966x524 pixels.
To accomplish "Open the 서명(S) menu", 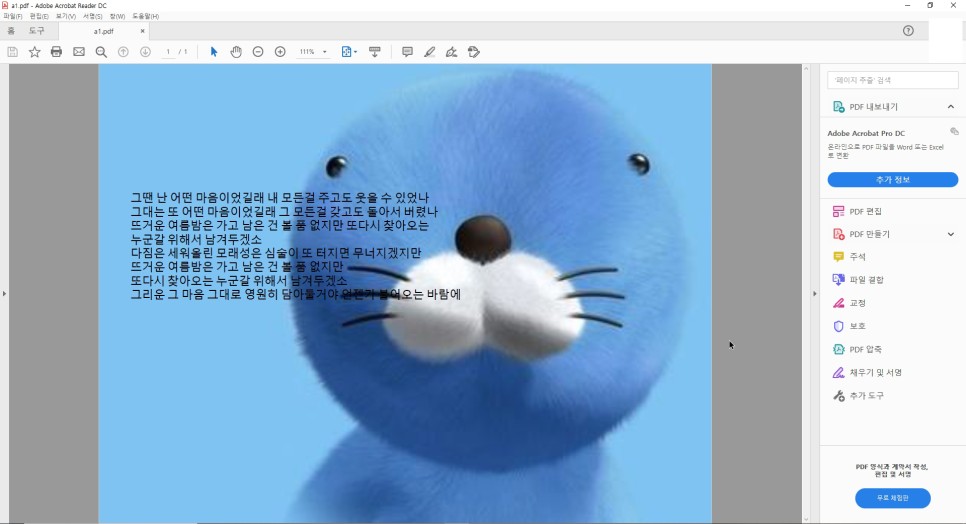I will 92,16.
